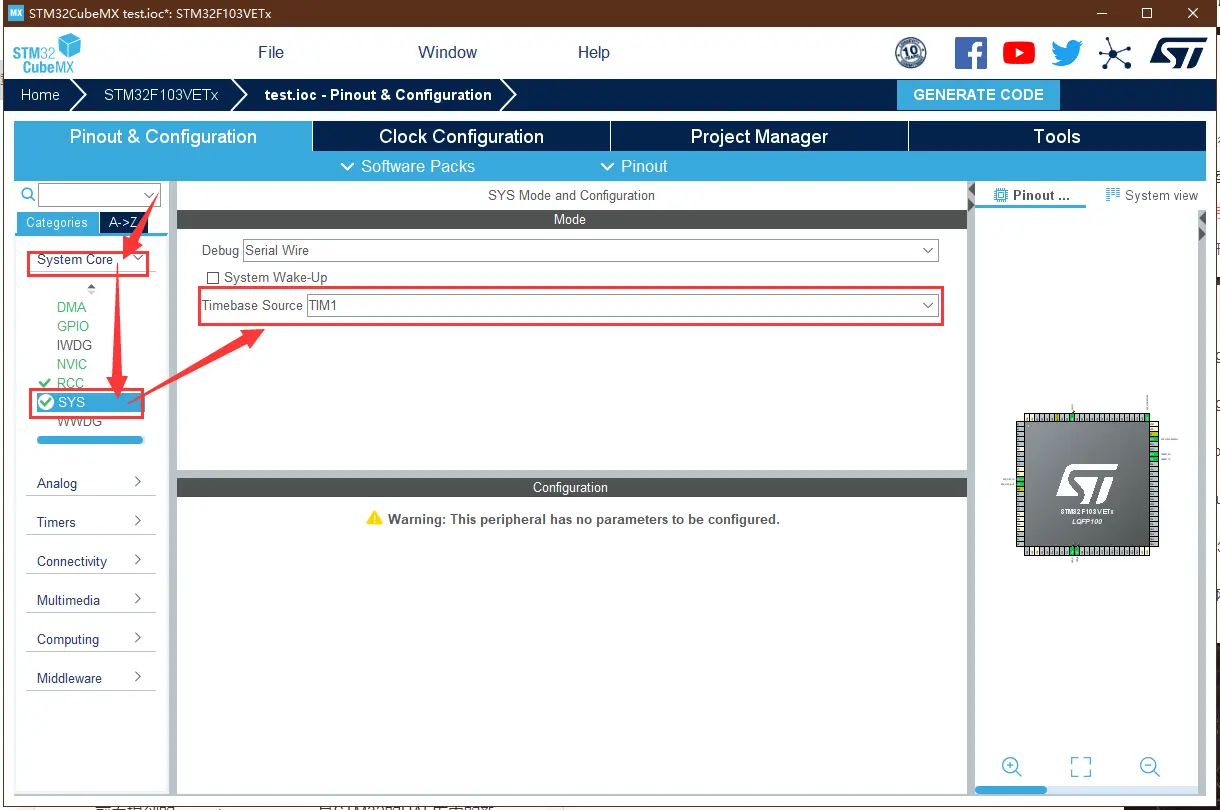
Task: Select GPIO in System Core list
Action: tap(73, 326)
